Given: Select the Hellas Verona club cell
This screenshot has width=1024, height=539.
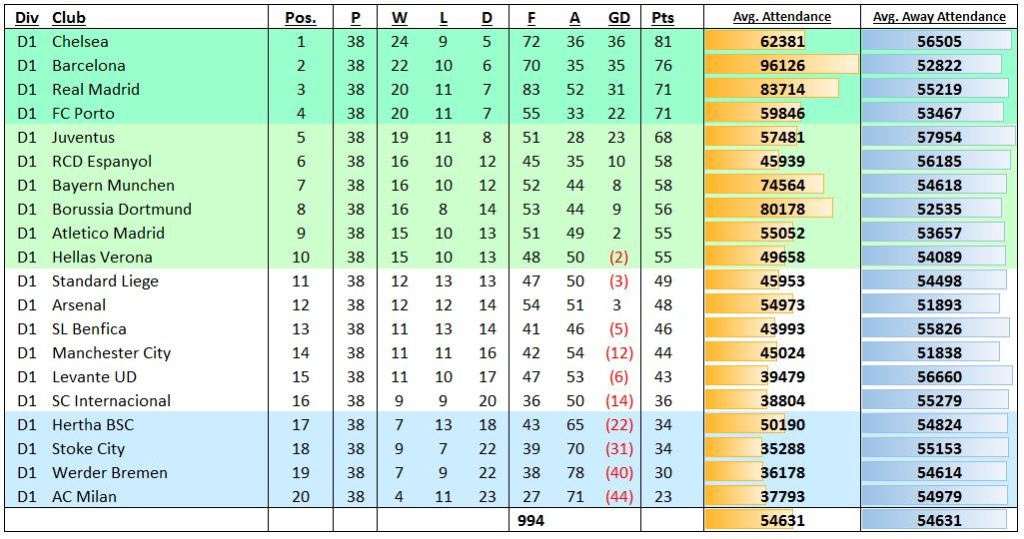Looking at the screenshot, I should 101,257.
